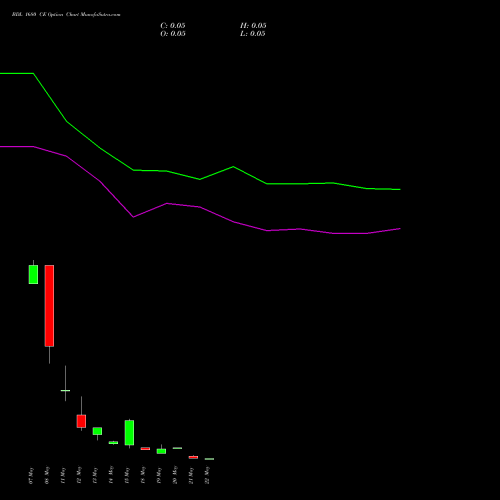The height and width of the screenshot is (500, 500).
Task: Click the "12 May" date label
Action: [x=79, y=475]
